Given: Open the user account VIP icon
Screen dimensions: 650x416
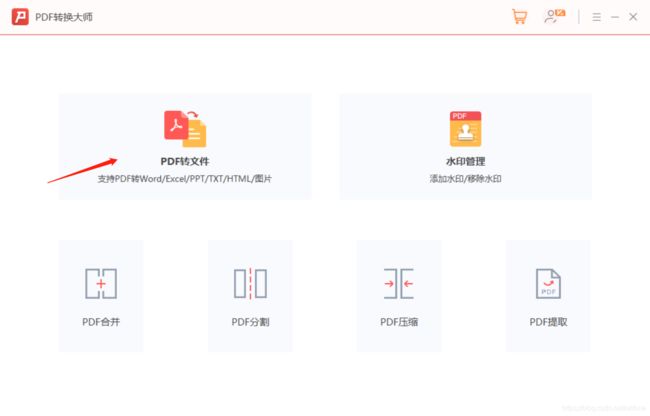Looking at the screenshot, I should pyautogui.click(x=555, y=17).
